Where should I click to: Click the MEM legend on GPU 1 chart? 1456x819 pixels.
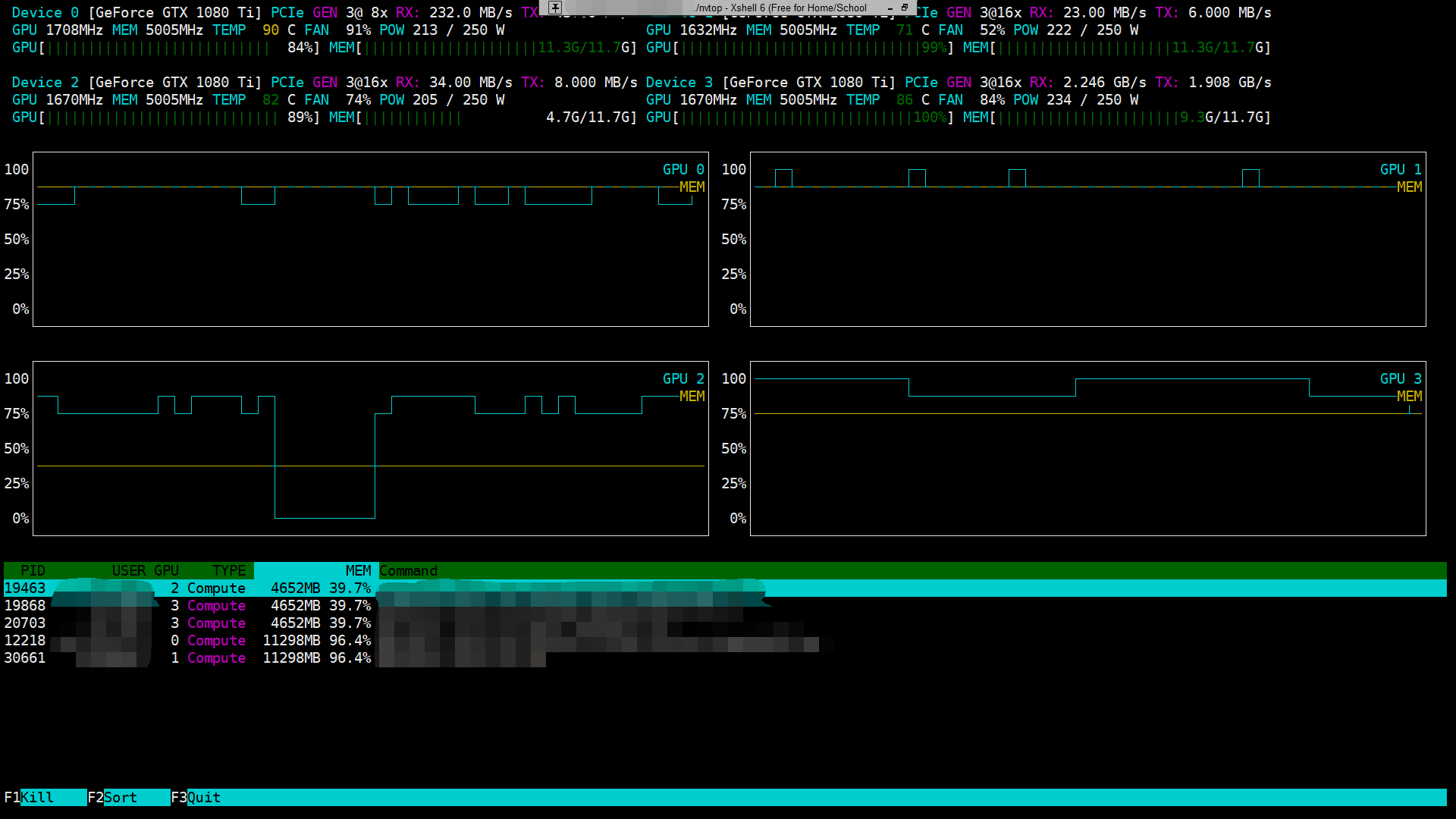(x=1409, y=187)
